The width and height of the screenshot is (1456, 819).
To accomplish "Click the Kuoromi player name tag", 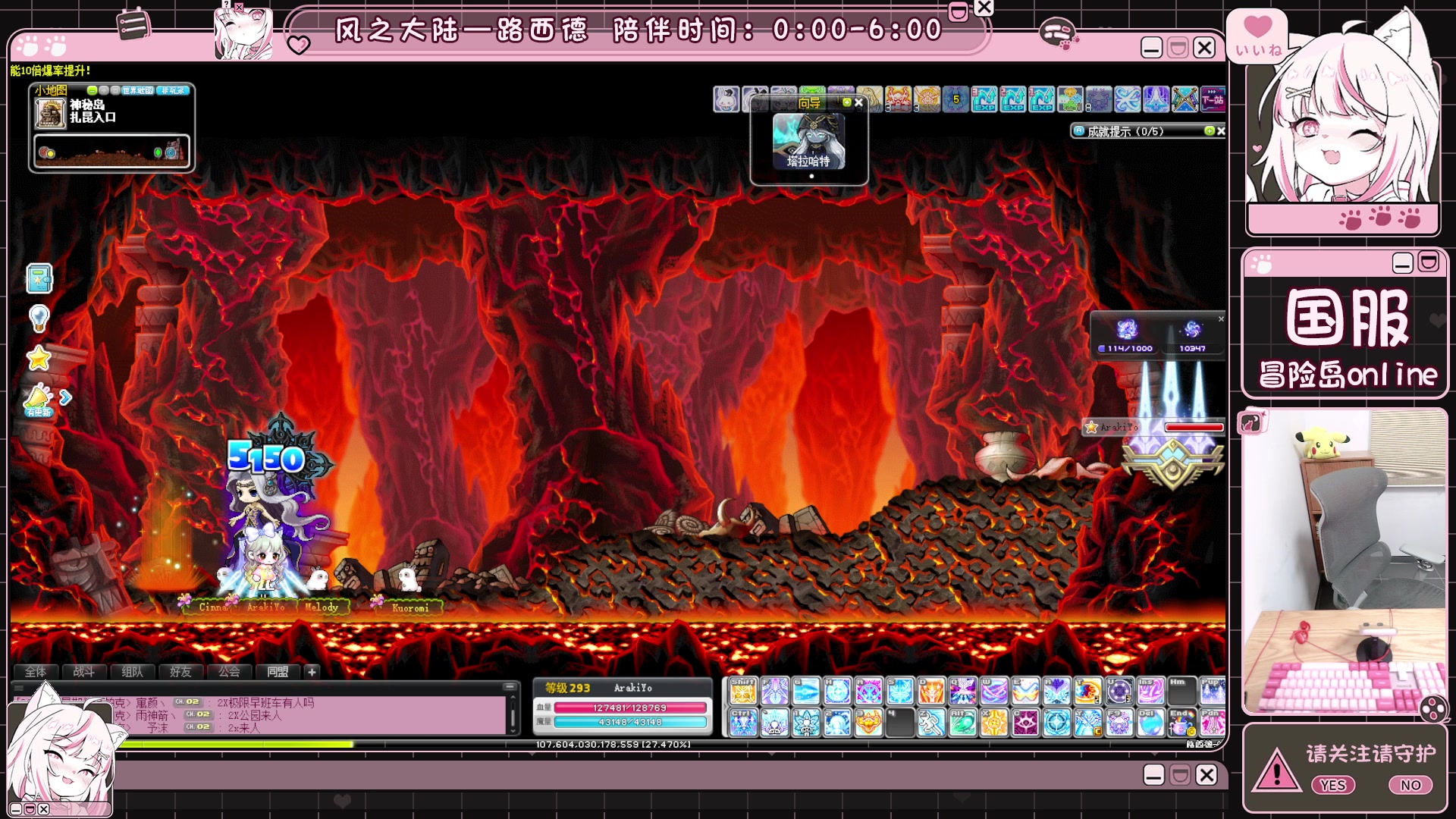I will coord(410,607).
